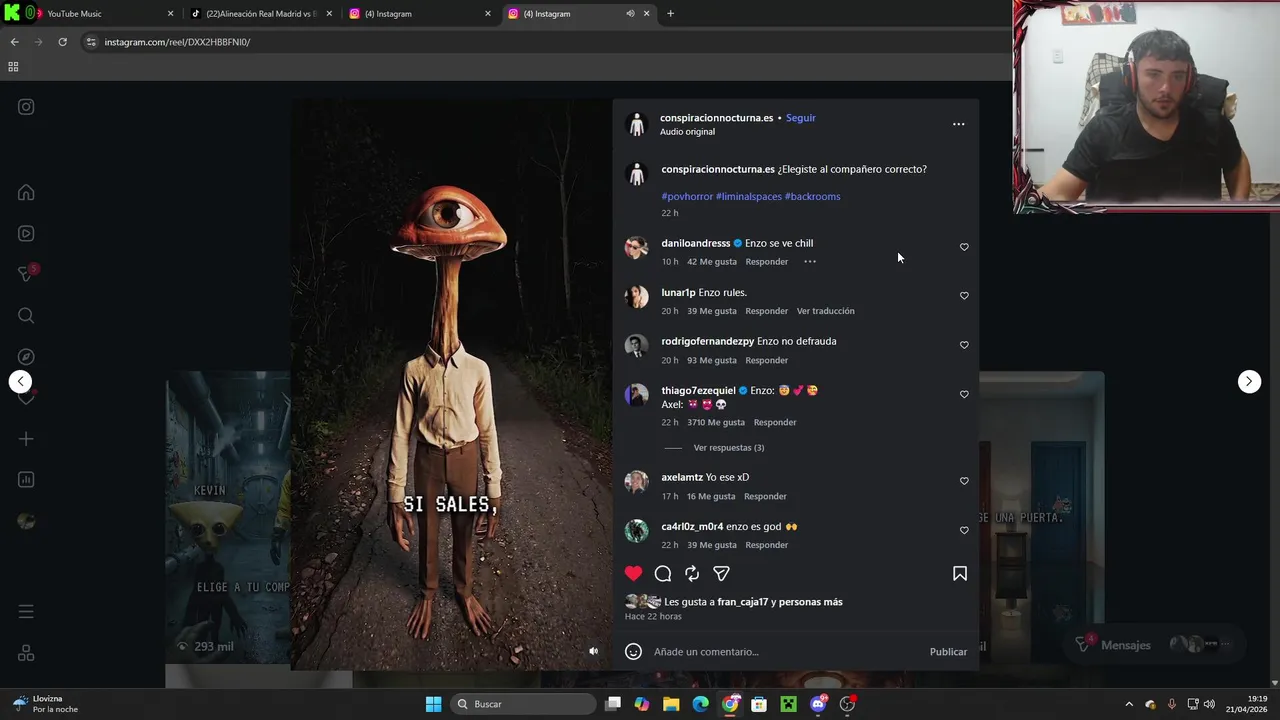Go to the next reel with the right arrow

[1249, 381]
